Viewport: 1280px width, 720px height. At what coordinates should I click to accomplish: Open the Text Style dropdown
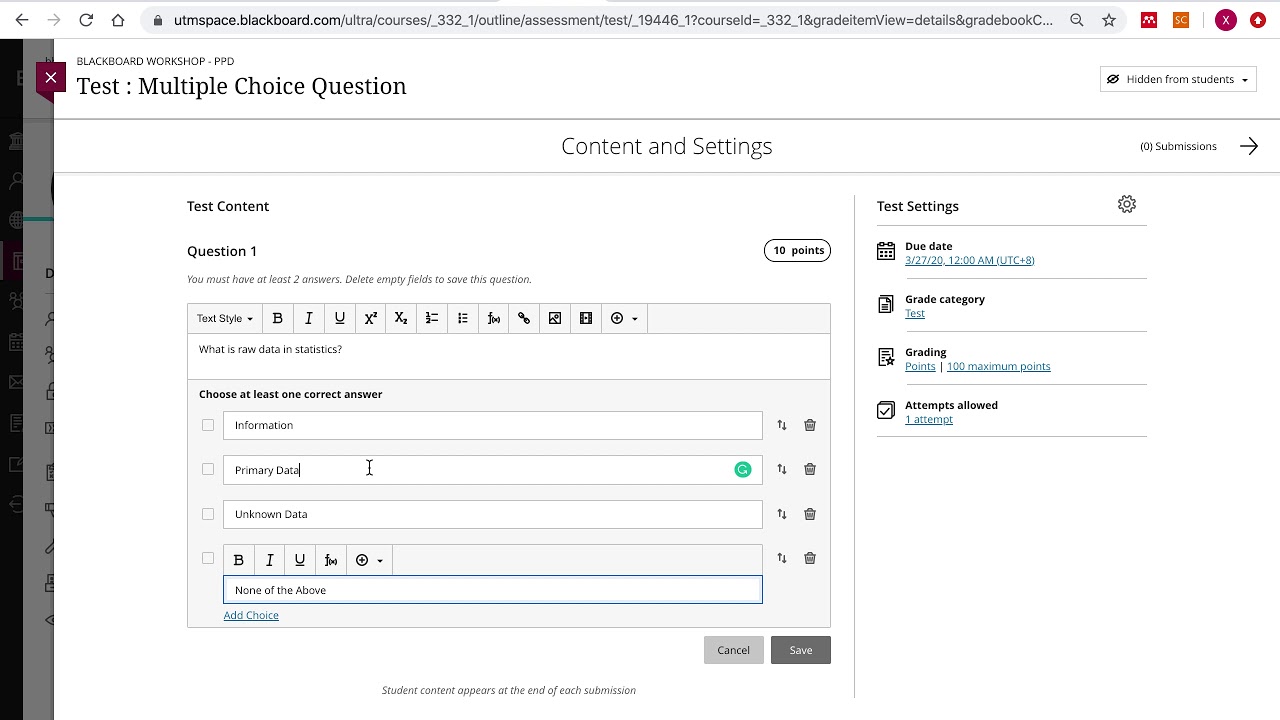point(224,318)
